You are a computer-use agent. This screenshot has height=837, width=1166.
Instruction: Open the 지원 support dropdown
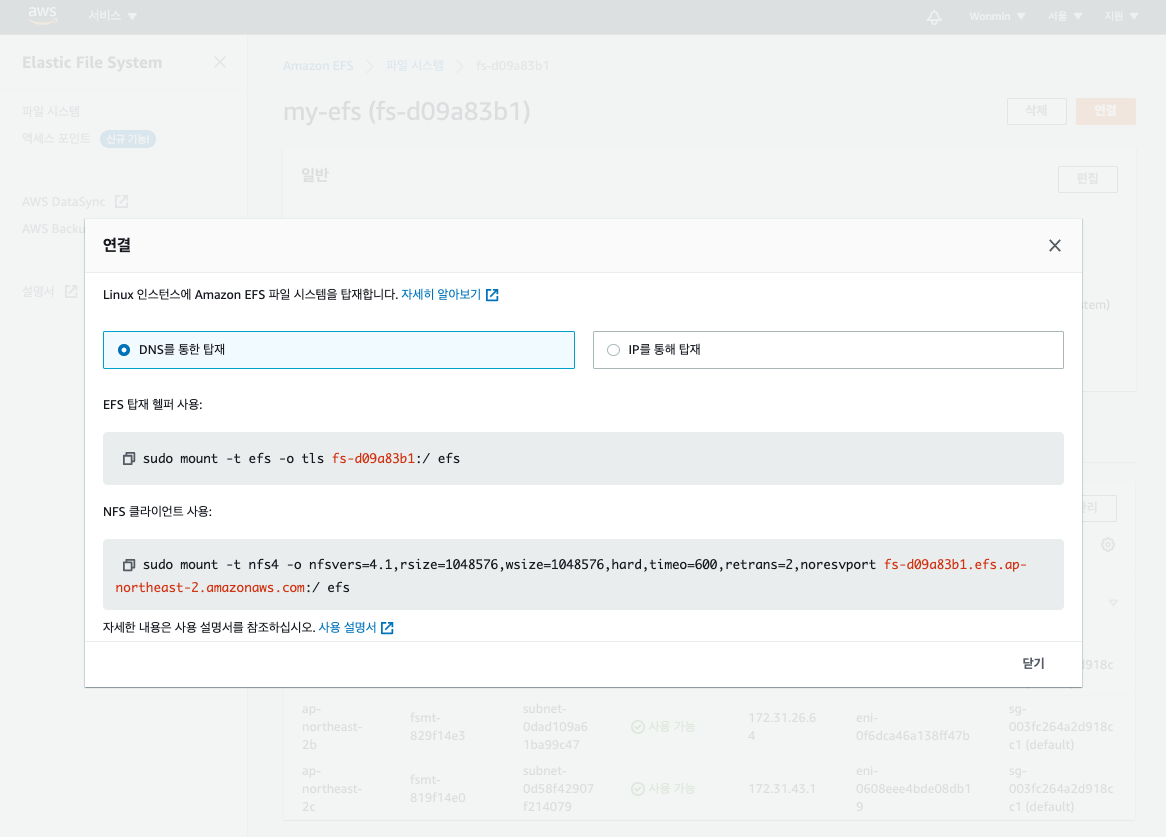1121,16
